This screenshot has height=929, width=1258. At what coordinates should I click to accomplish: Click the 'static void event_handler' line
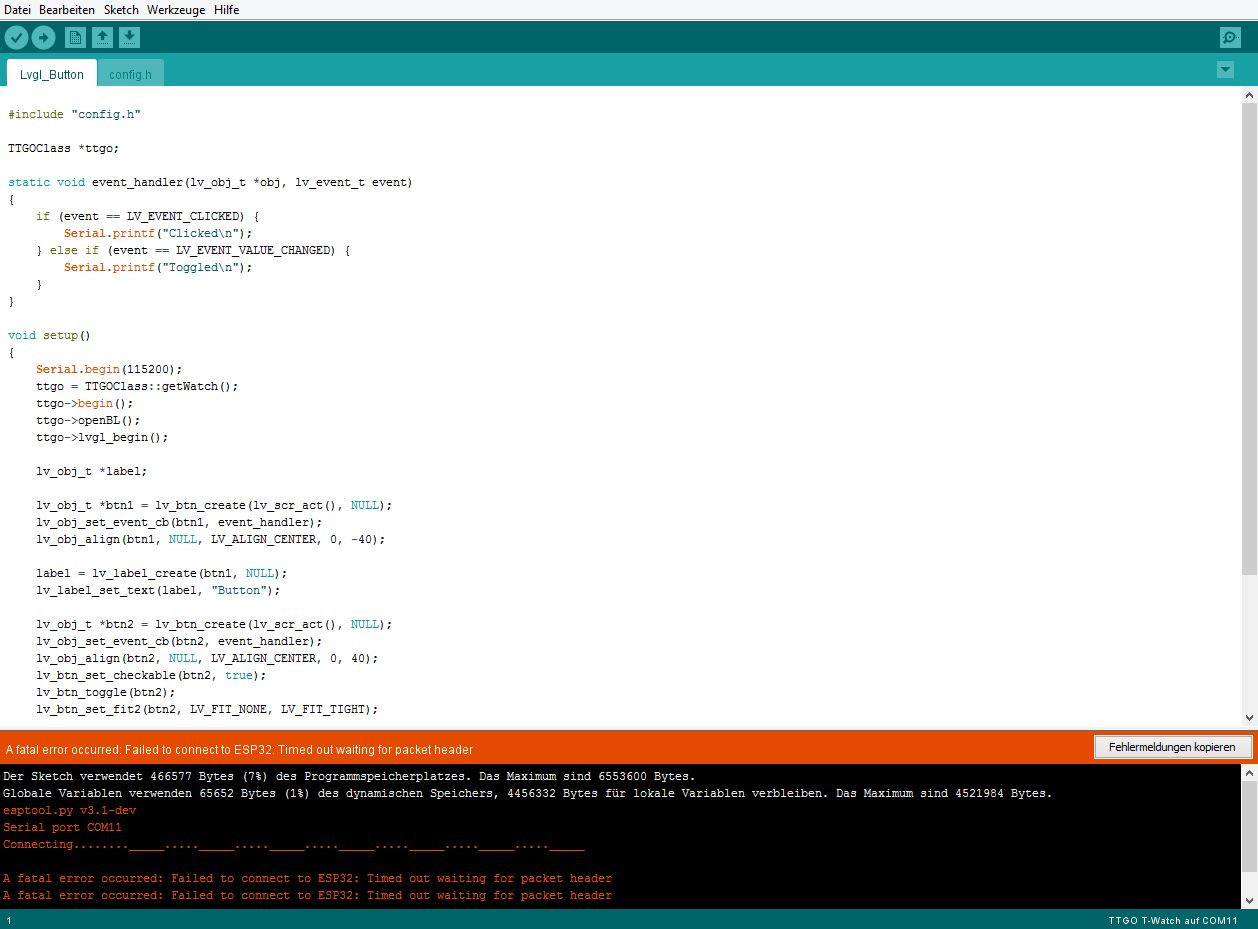210,182
